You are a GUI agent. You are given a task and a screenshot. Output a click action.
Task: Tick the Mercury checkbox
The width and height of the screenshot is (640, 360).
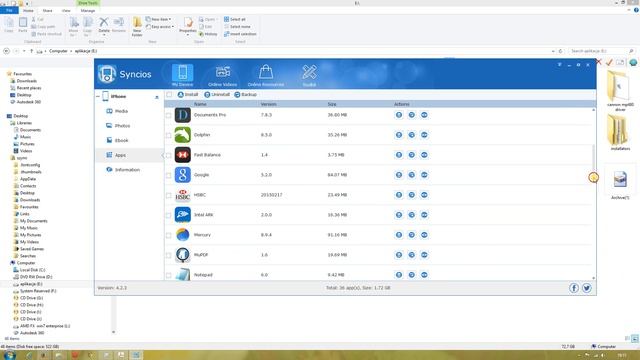pos(169,236)
